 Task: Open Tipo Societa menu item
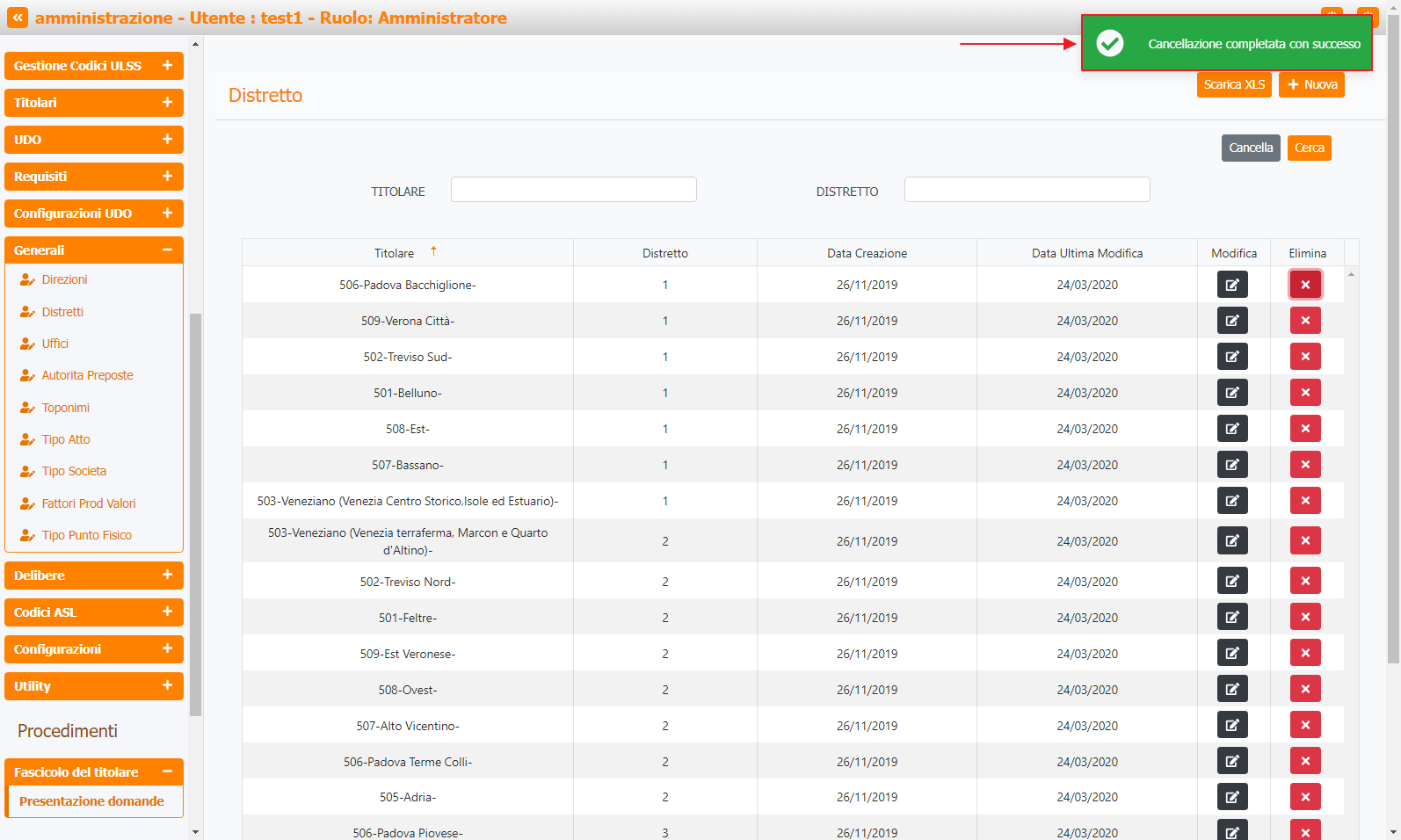(x=74, y=471)
